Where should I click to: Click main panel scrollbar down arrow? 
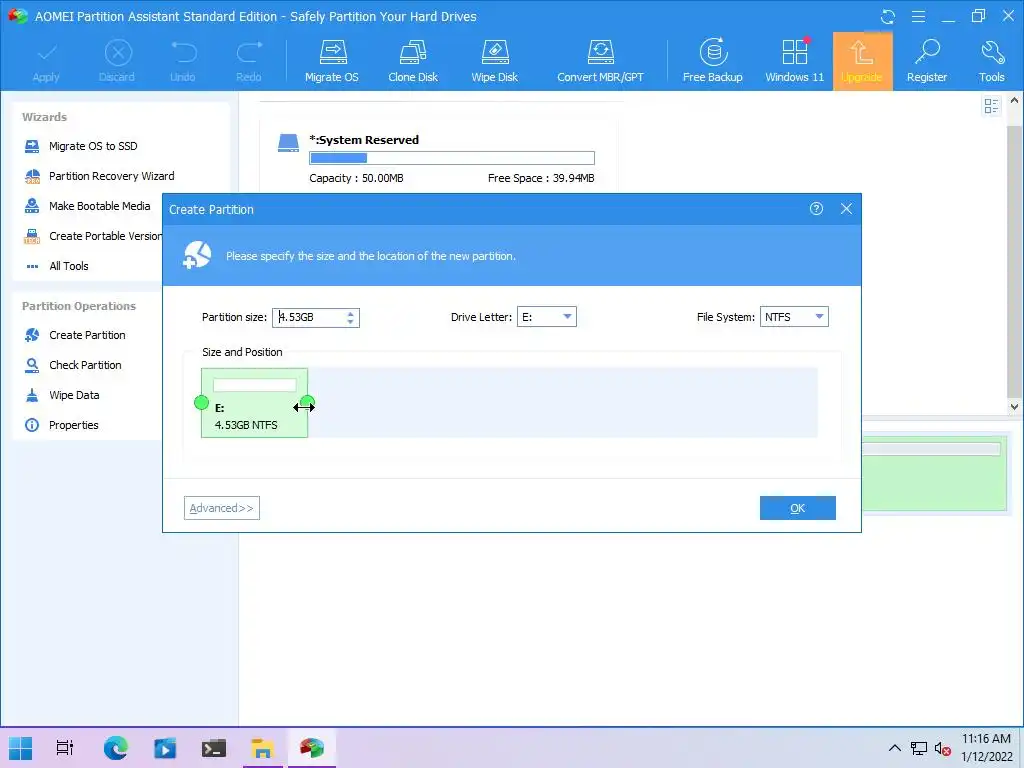coord(1014,406)
